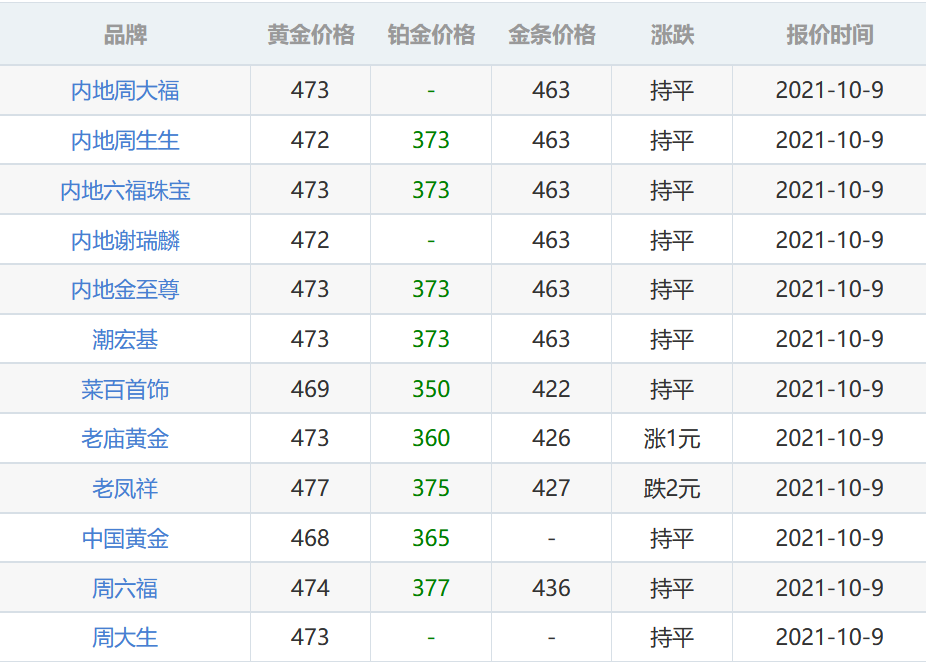Open the 内地周生生 brand link

coord(125,141)
